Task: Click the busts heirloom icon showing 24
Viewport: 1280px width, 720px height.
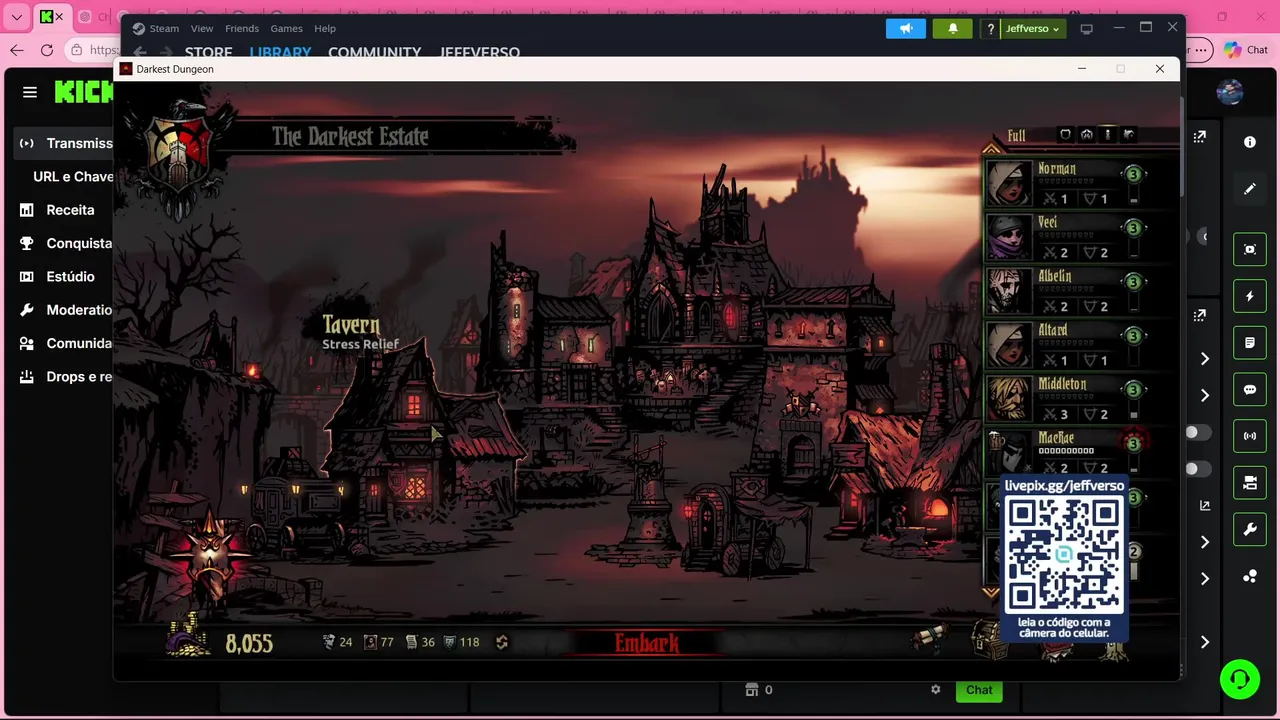Action: [329, 642]
